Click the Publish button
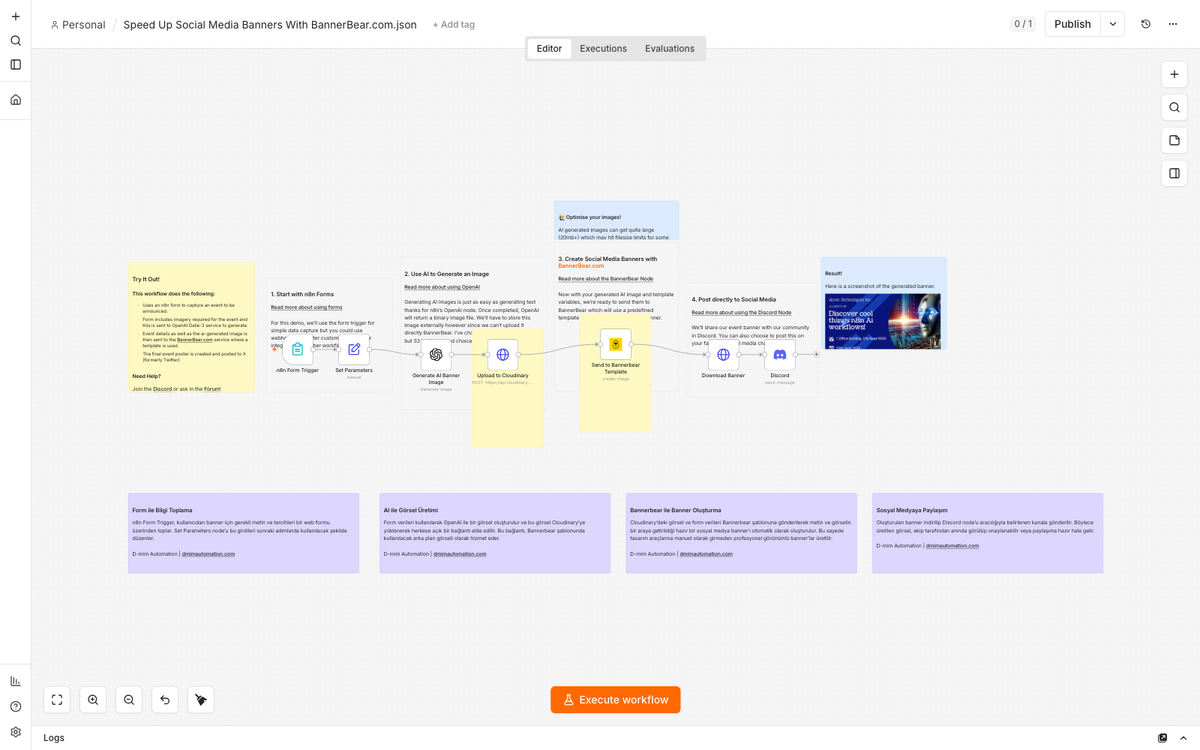 pyautogui.click(x=1072, y=24)
